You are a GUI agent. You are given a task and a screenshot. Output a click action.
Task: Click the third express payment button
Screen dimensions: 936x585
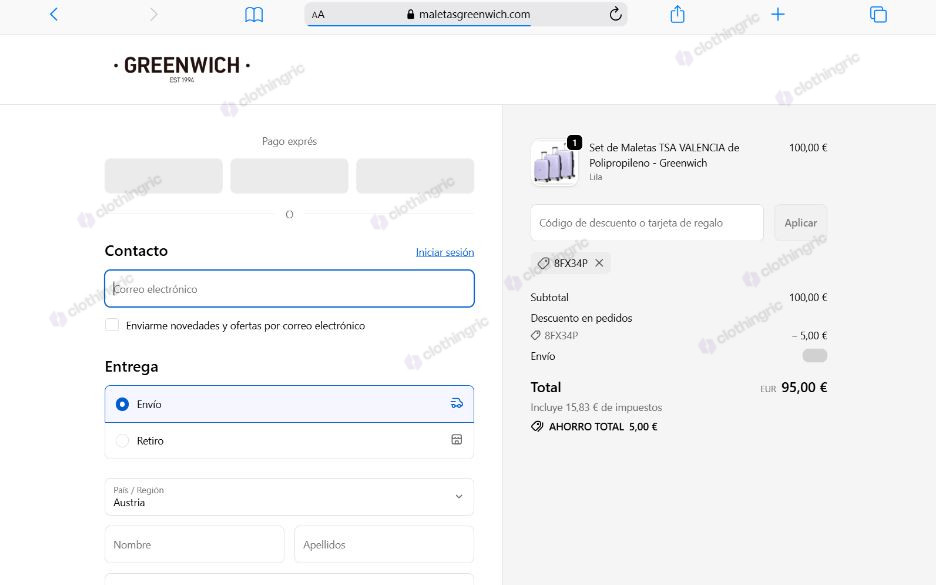point(415,176)
